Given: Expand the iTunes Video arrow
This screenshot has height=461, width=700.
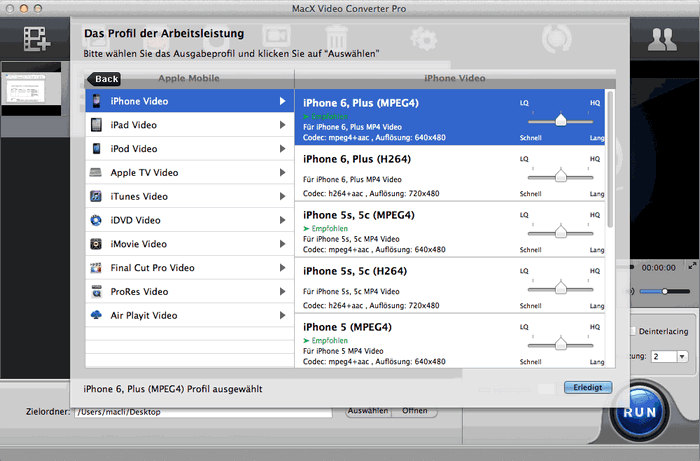Looking at the screenshot, I should click(282, 196).
